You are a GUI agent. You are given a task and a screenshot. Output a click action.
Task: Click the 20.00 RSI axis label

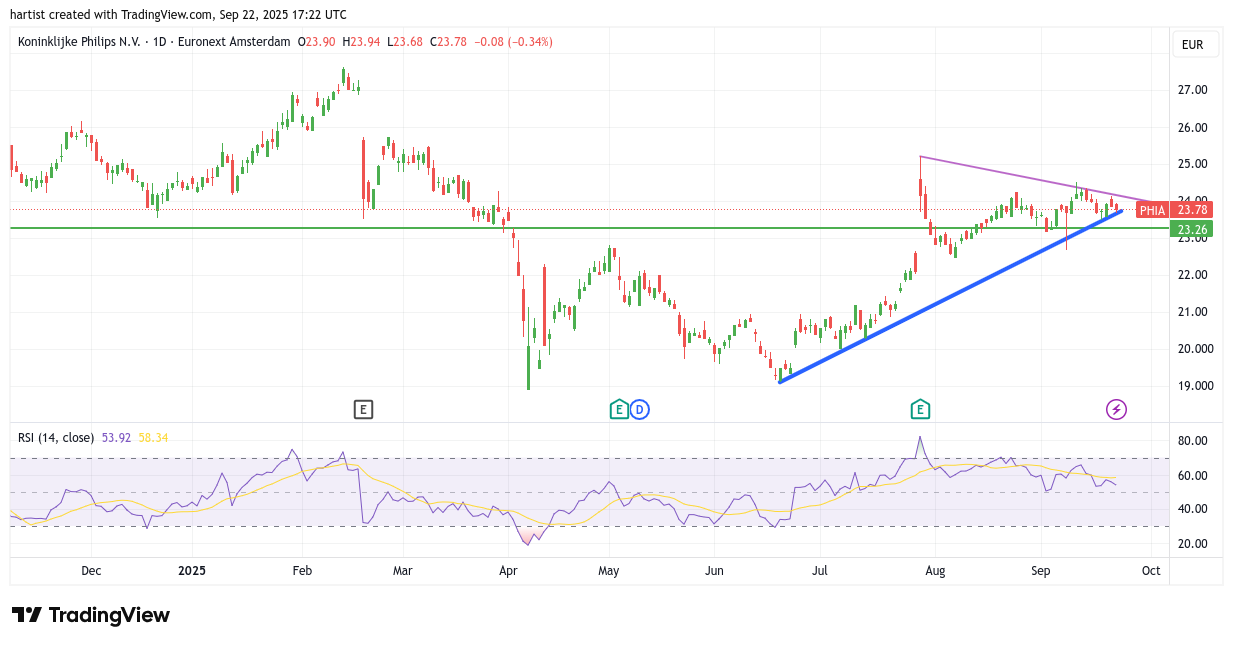1192,544
